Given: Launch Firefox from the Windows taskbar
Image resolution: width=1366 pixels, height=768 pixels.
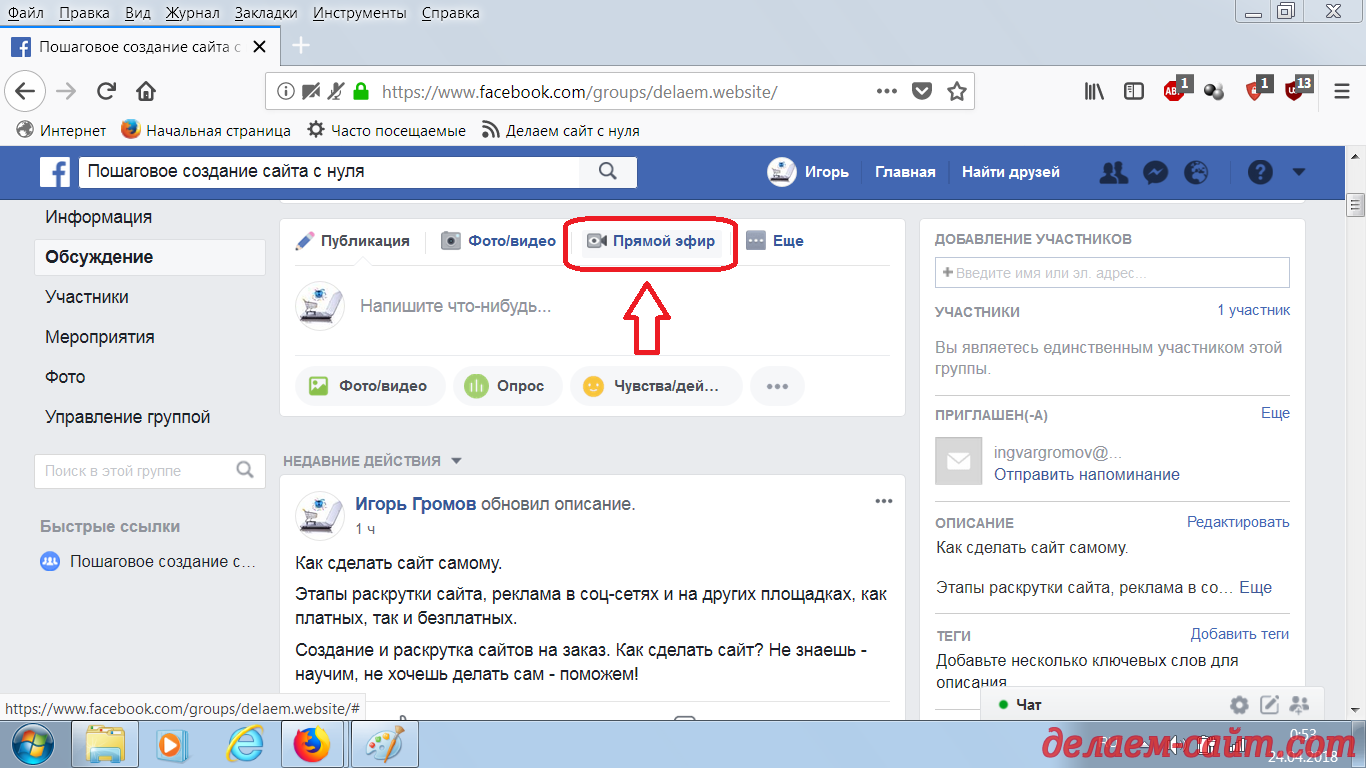Looking at the screenshot, I should [311, 745].
